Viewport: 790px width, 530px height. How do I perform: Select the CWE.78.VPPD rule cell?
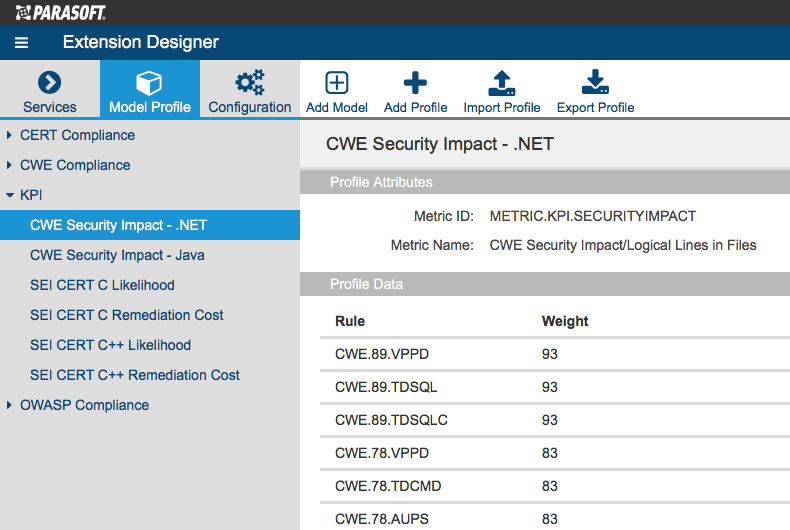point(382,453)
